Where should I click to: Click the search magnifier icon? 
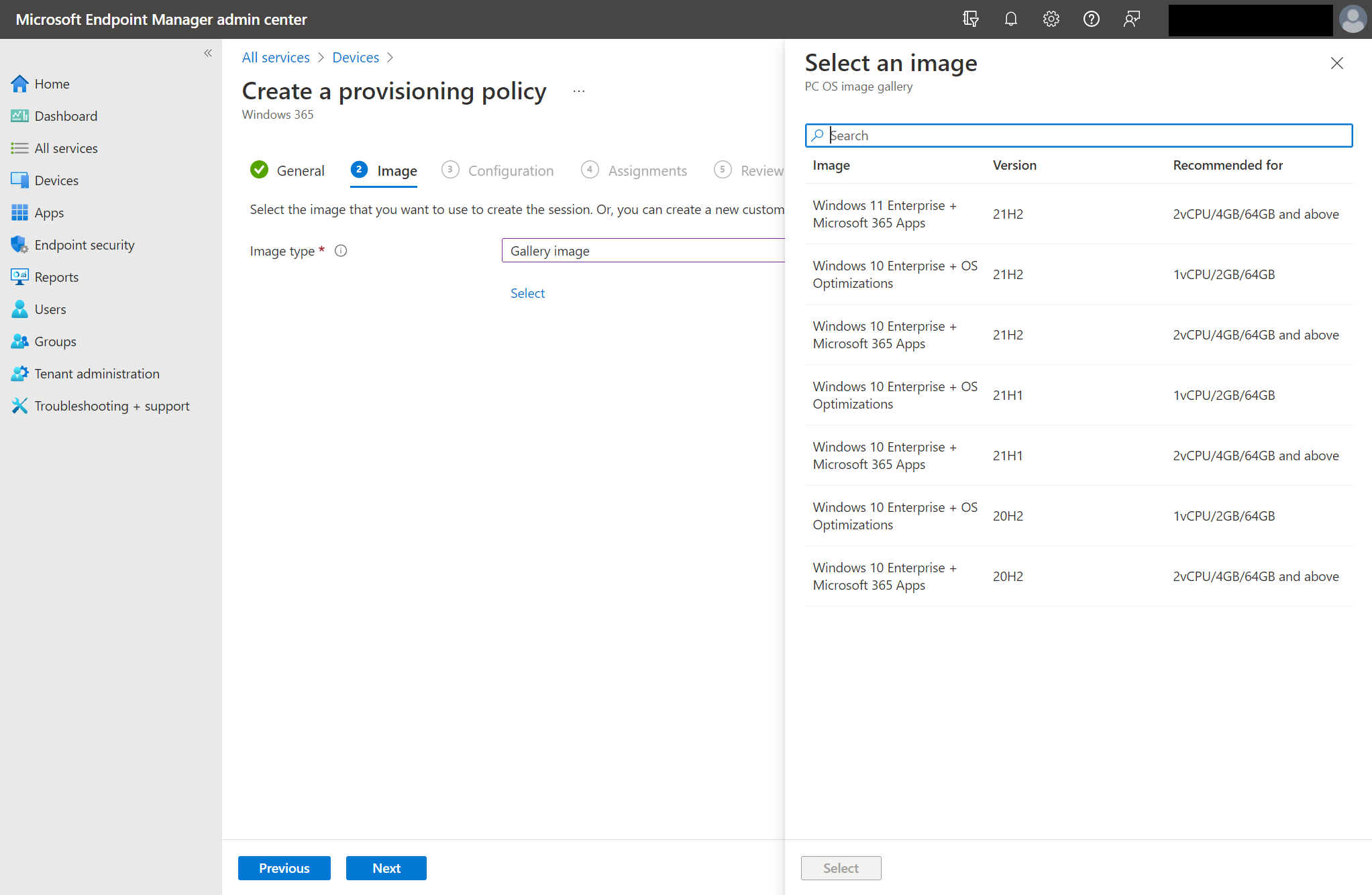[x=817, y=136]
